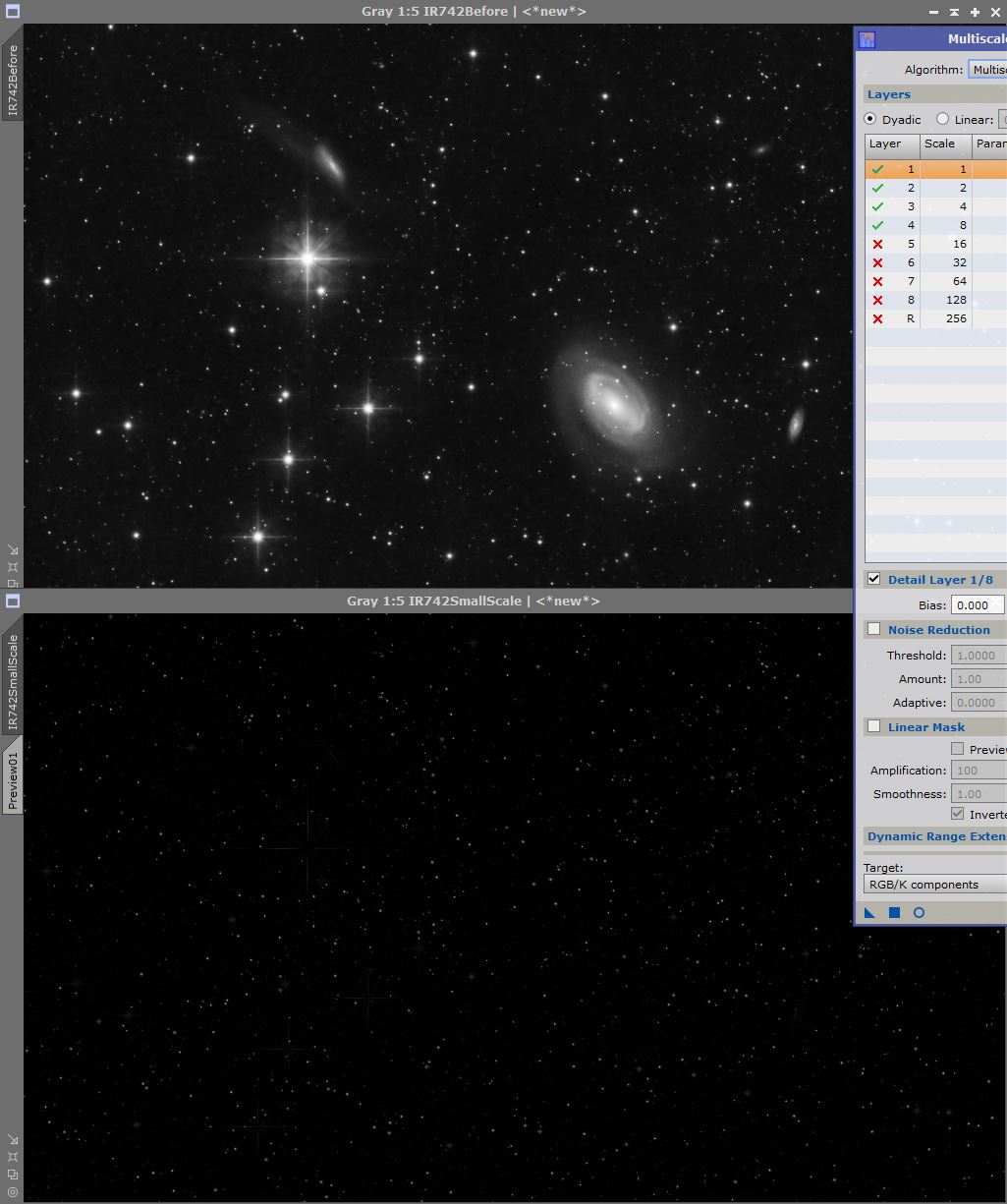The height and width of the screenshot is (1204, 1007).
Task: Select the Dyadic radio button
Action: 870,119
